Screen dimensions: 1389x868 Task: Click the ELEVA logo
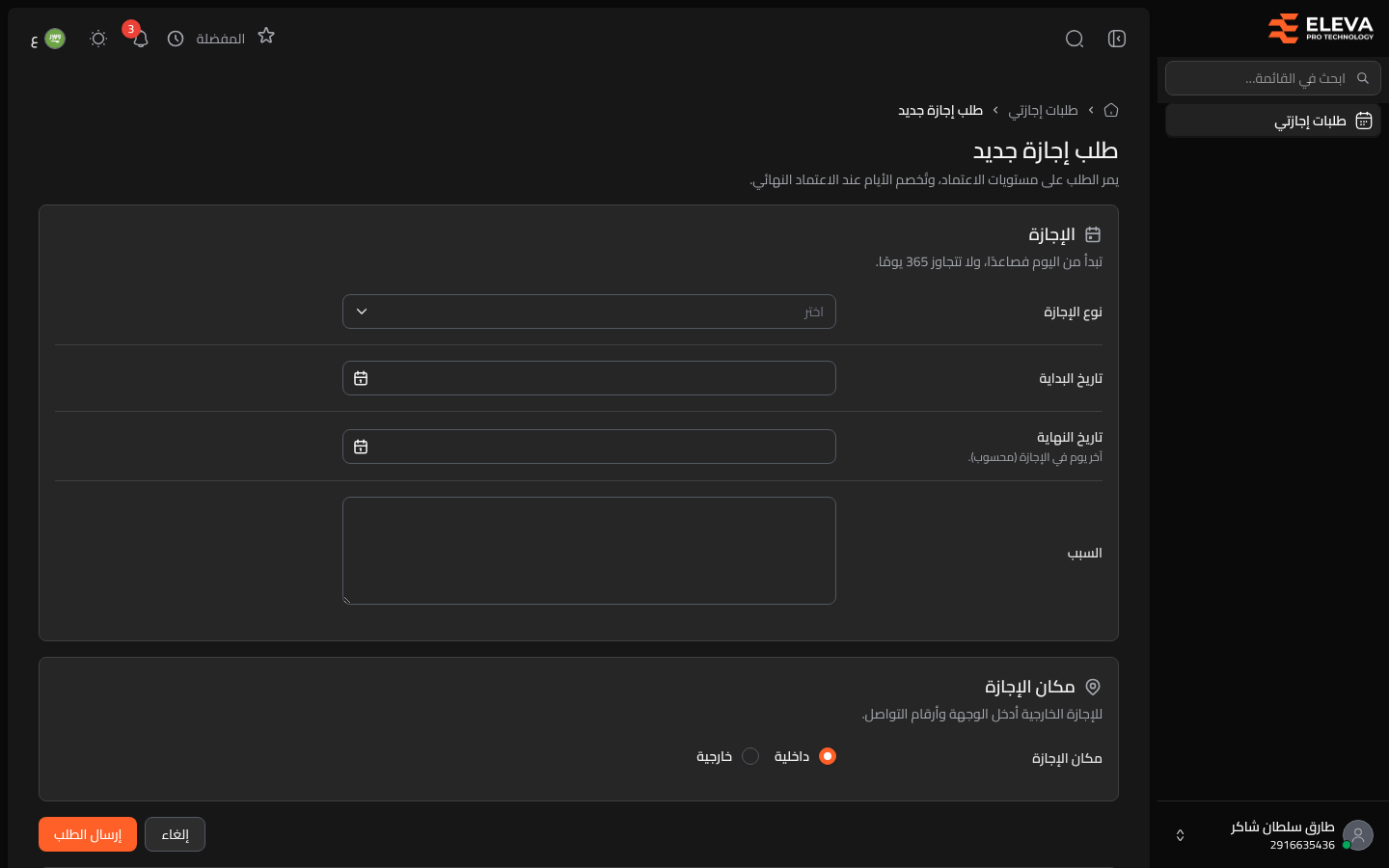(1321, 29)
